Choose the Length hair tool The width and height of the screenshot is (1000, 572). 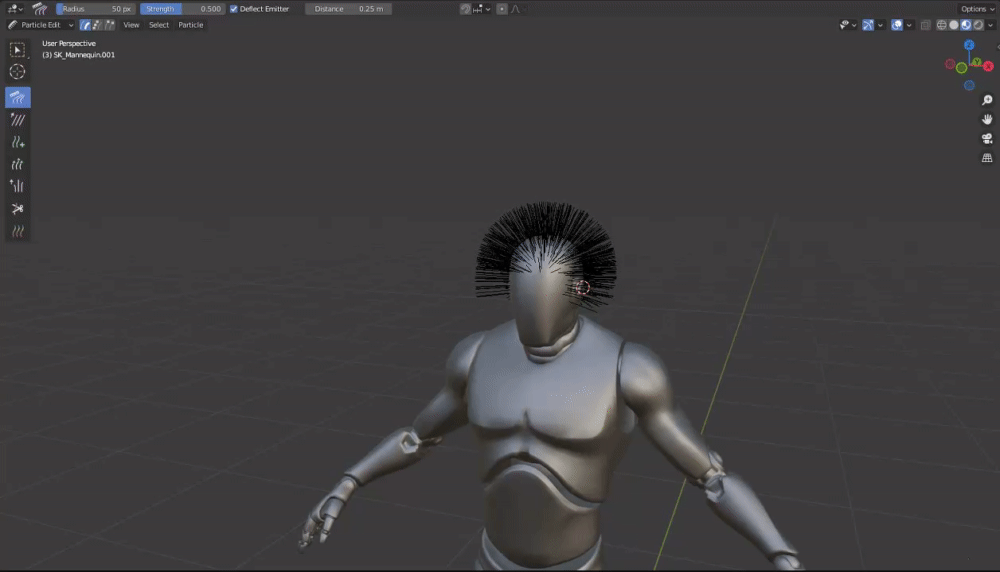click(17, 165)
